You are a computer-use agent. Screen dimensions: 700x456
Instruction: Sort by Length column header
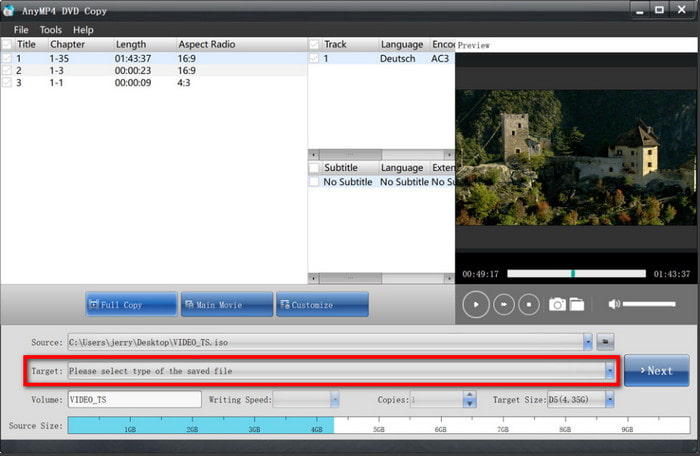131,44
